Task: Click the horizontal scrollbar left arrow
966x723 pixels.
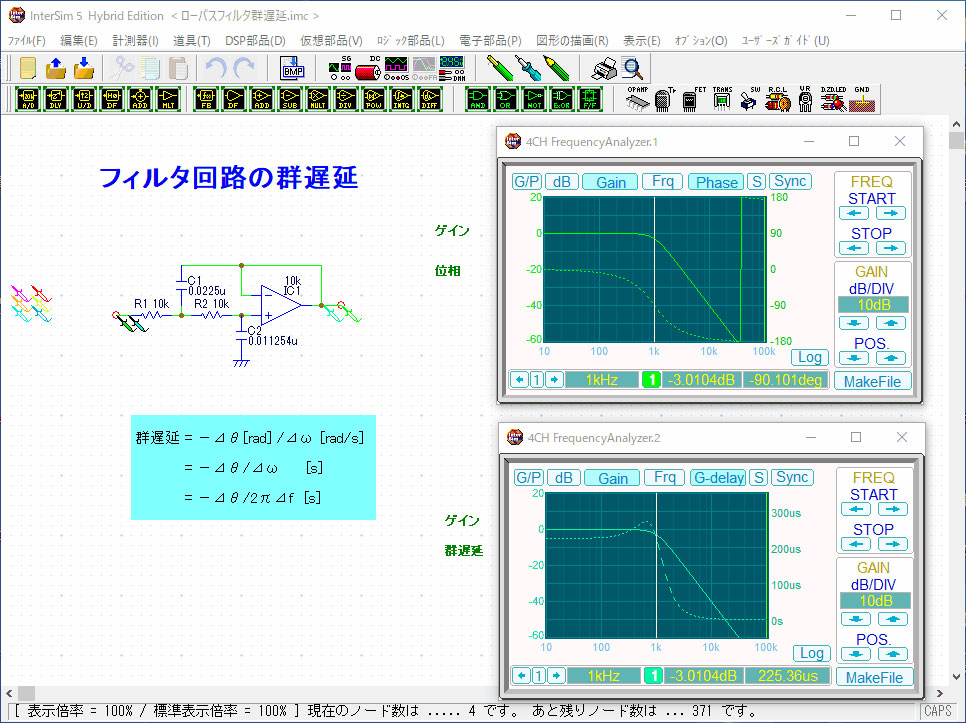Action: click(9, 693)
